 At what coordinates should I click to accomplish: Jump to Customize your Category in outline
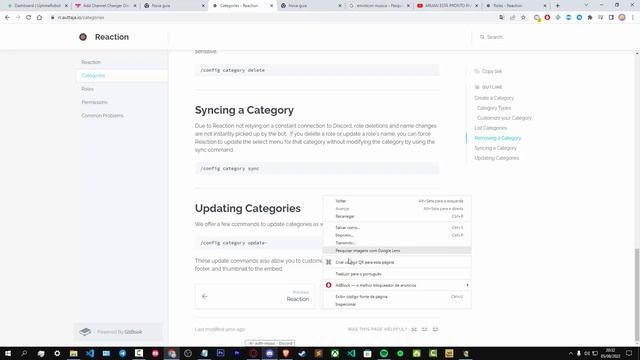click(504, 118)
